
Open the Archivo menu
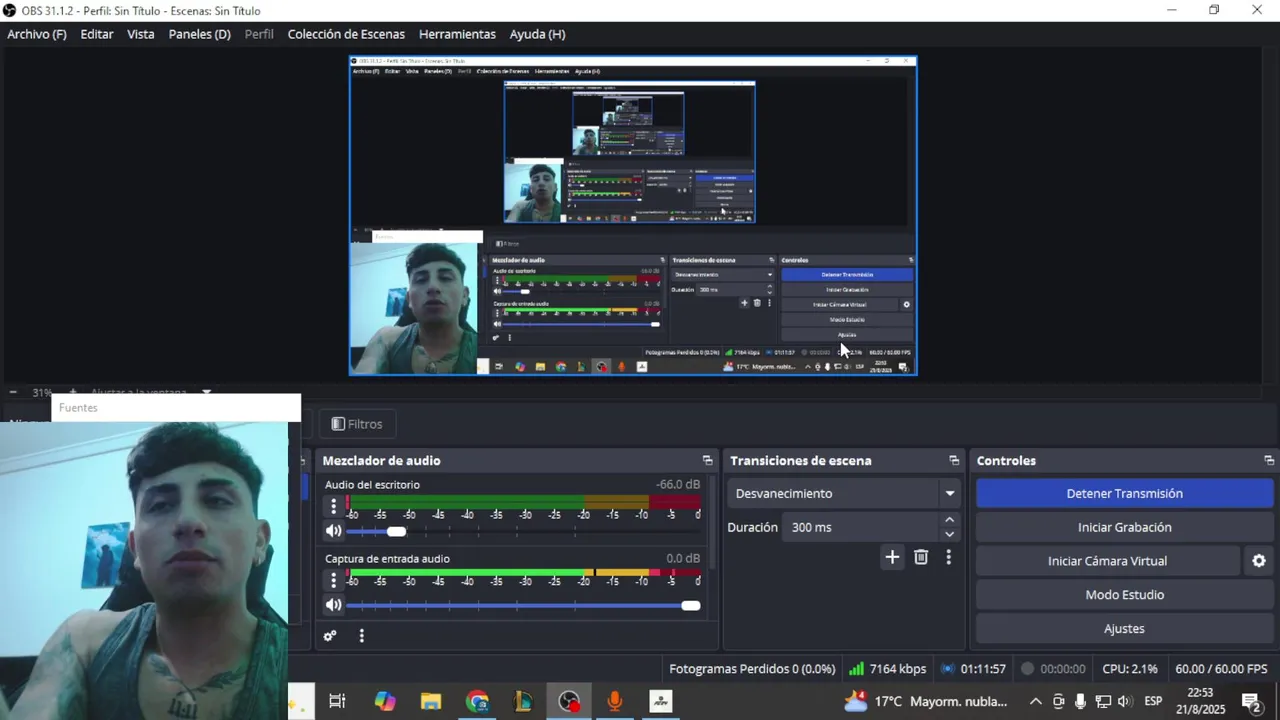point(37,34)
